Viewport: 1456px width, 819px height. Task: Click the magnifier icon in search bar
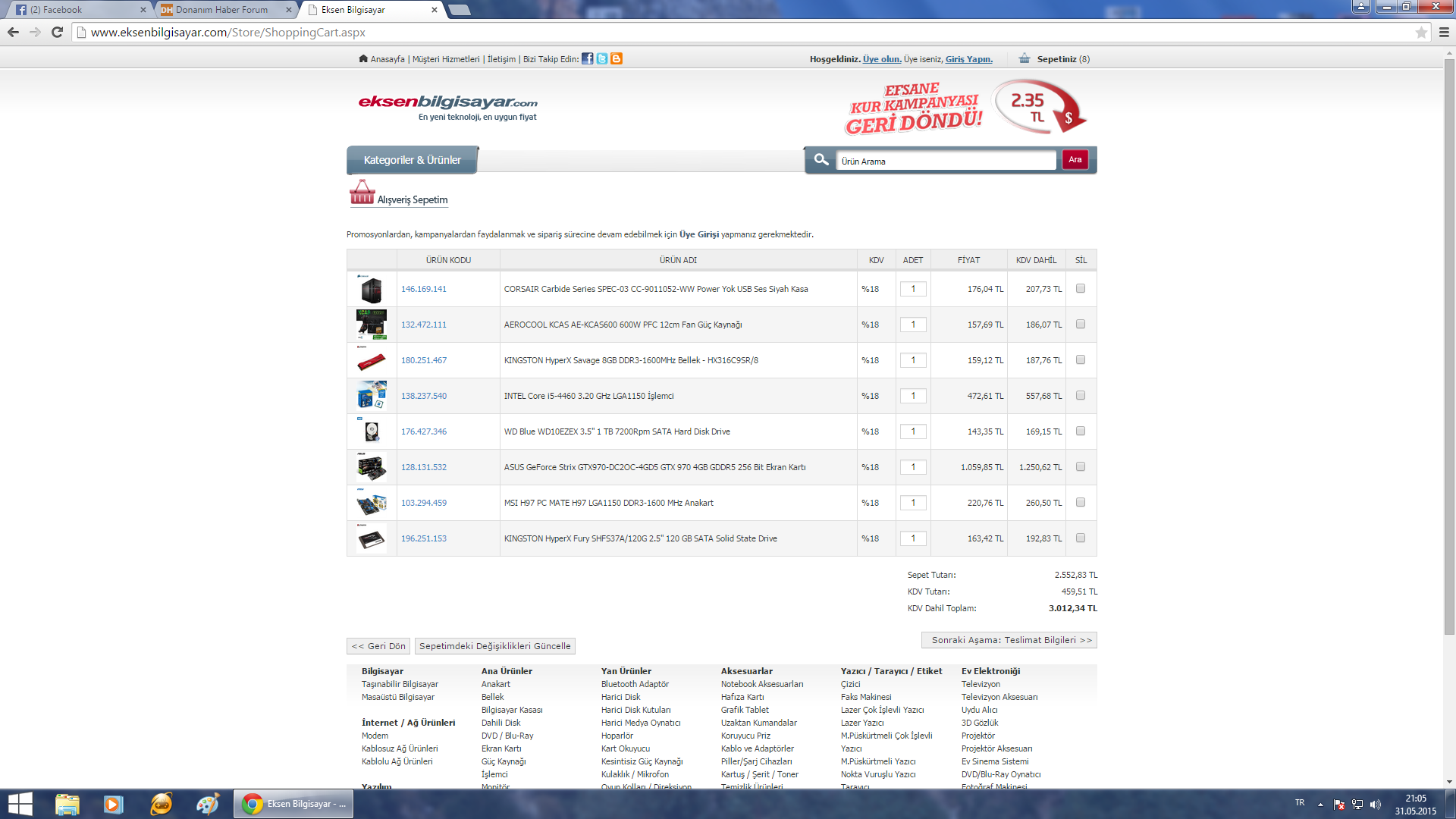click(821, 160)
